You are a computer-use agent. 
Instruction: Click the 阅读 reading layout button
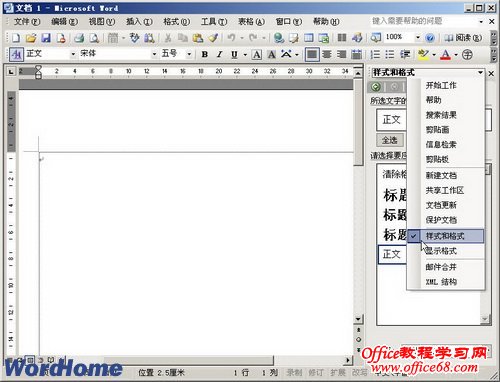click(x=464, y=38)
